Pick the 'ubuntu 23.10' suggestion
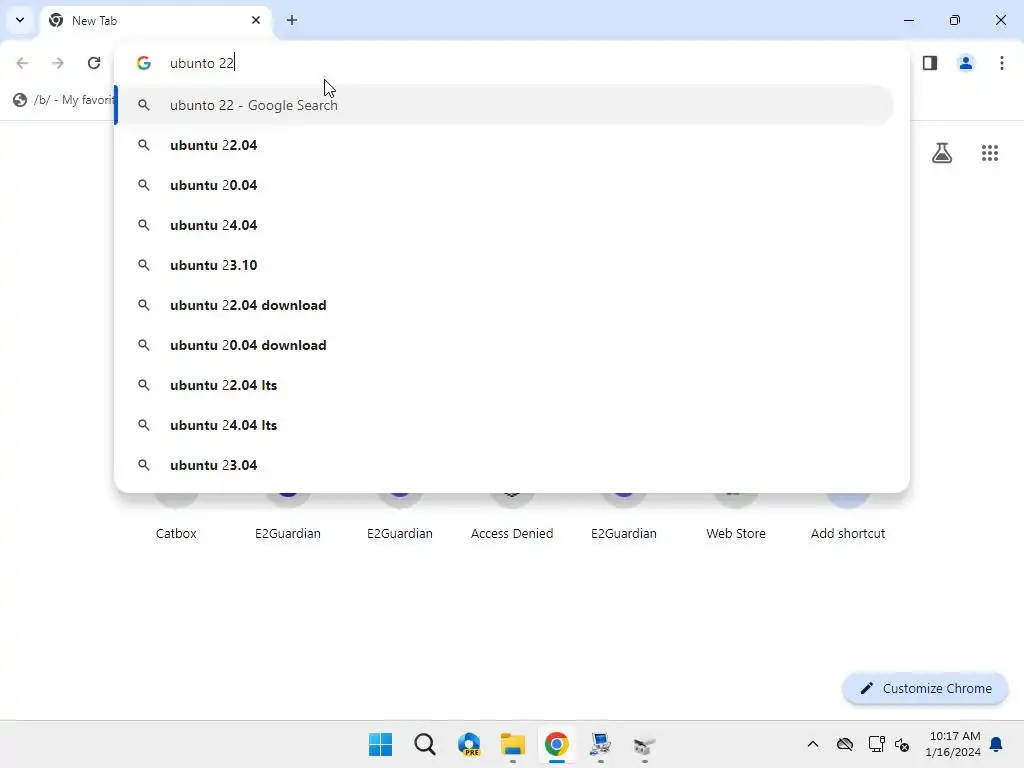Image resolution: width=1024 pixels, height=768 pixels. point(504,265)
